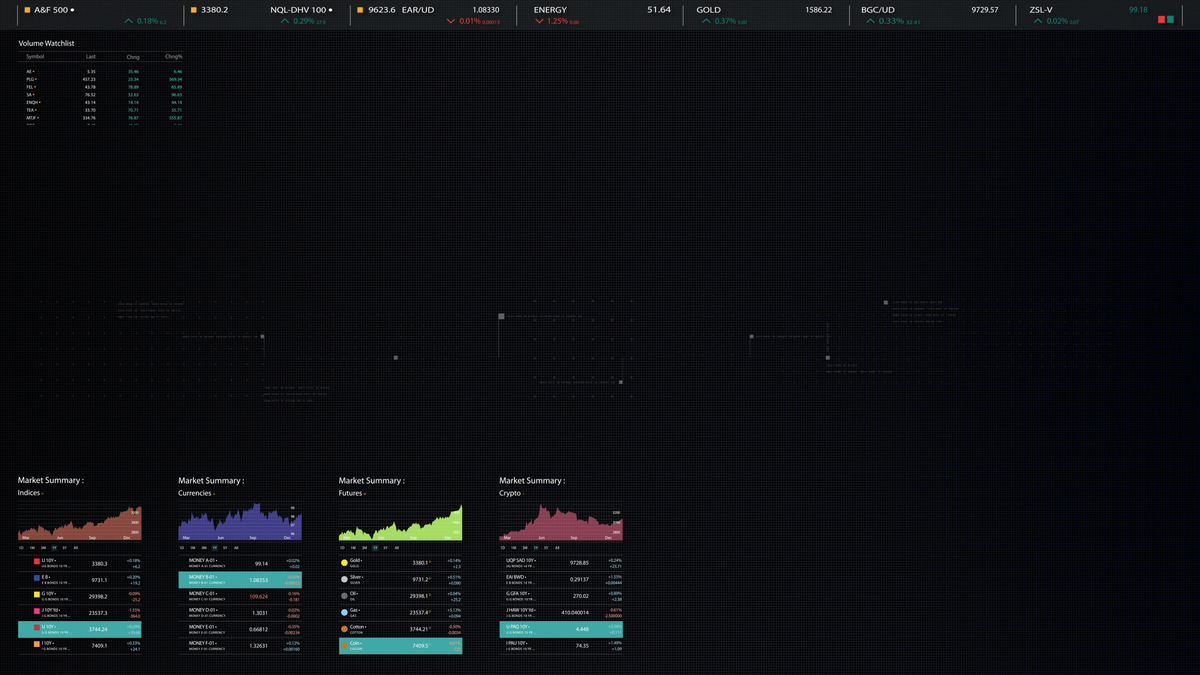Screen dimensions: 1200x675
Task: Click the Silver futures circle icon
Action: click(344, 579)
